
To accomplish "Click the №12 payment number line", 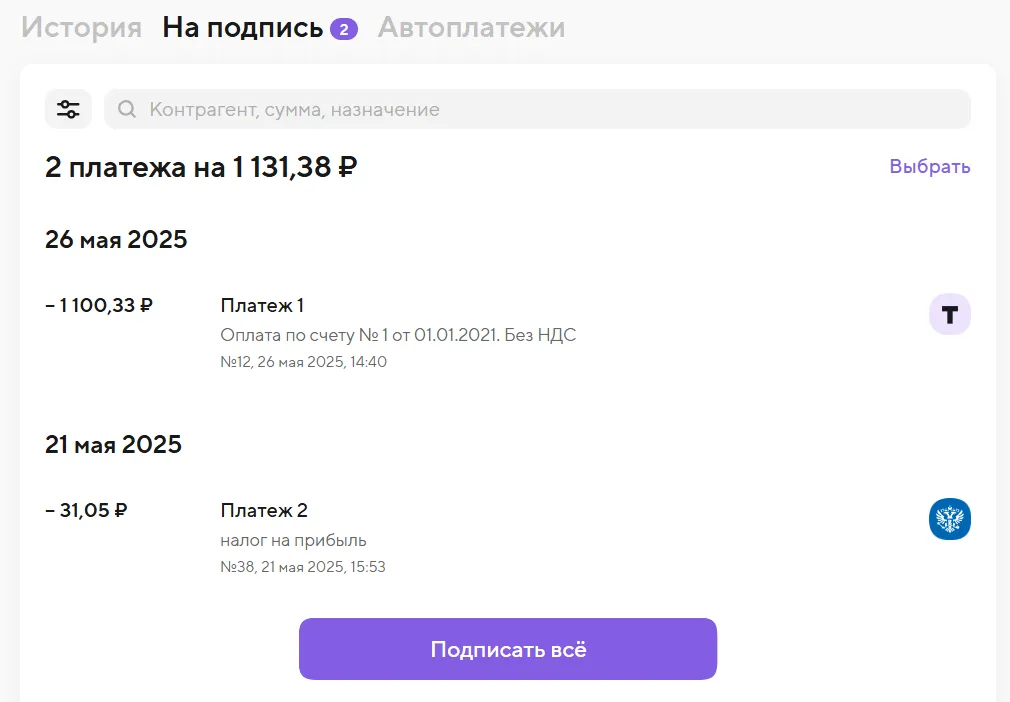I will pos(303,362).
